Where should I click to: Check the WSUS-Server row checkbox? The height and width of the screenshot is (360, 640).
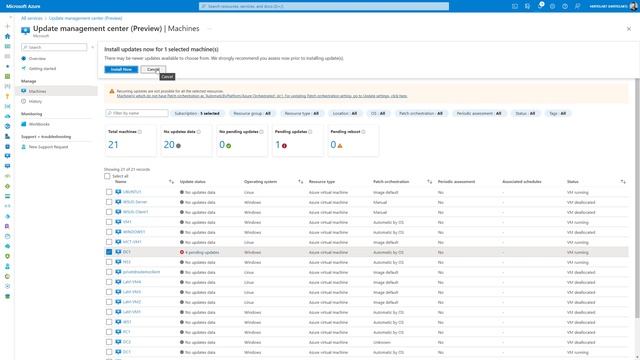pyautogui.click(x=109, y=202)
